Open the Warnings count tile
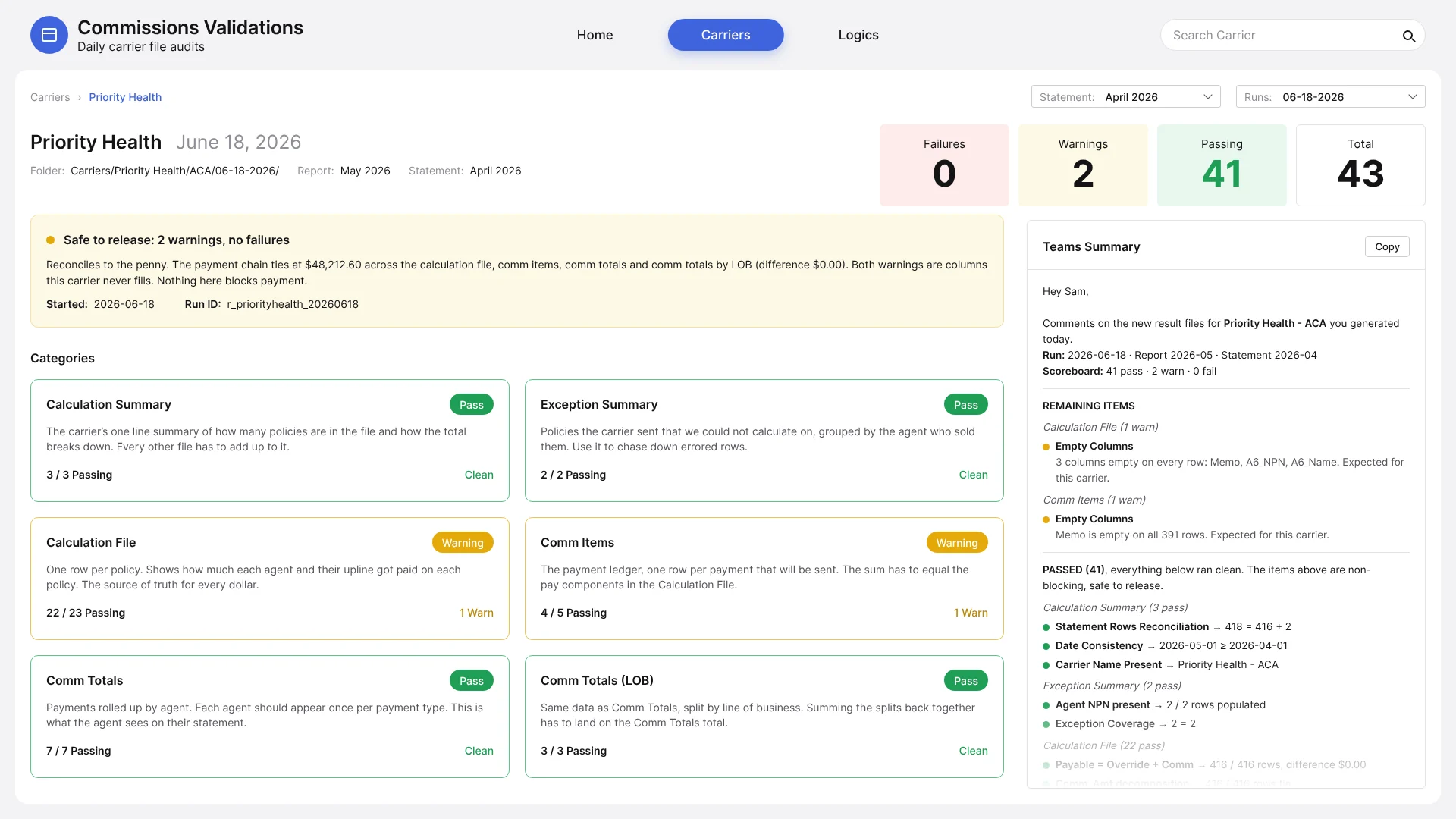Viewport: 1456px width, 819px height. pos(1082,165)
